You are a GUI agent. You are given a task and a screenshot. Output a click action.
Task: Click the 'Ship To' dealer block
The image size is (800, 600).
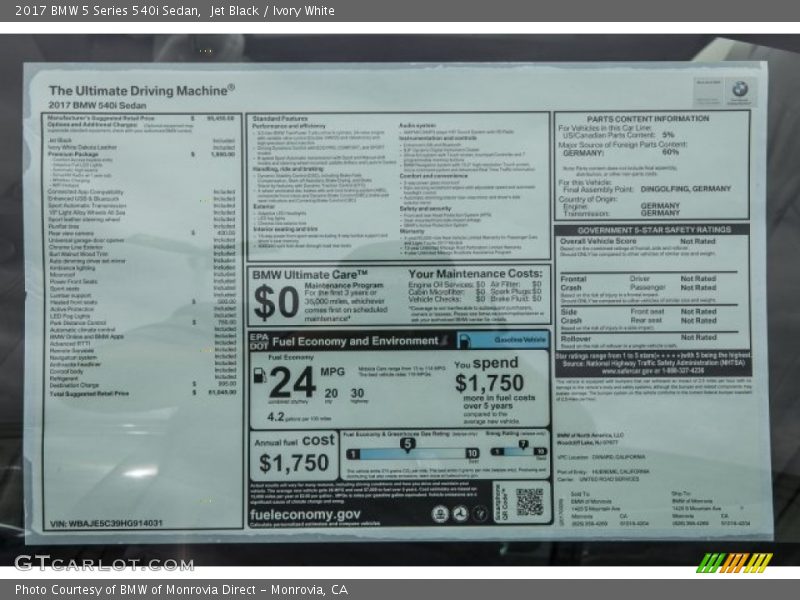[711, 509]
